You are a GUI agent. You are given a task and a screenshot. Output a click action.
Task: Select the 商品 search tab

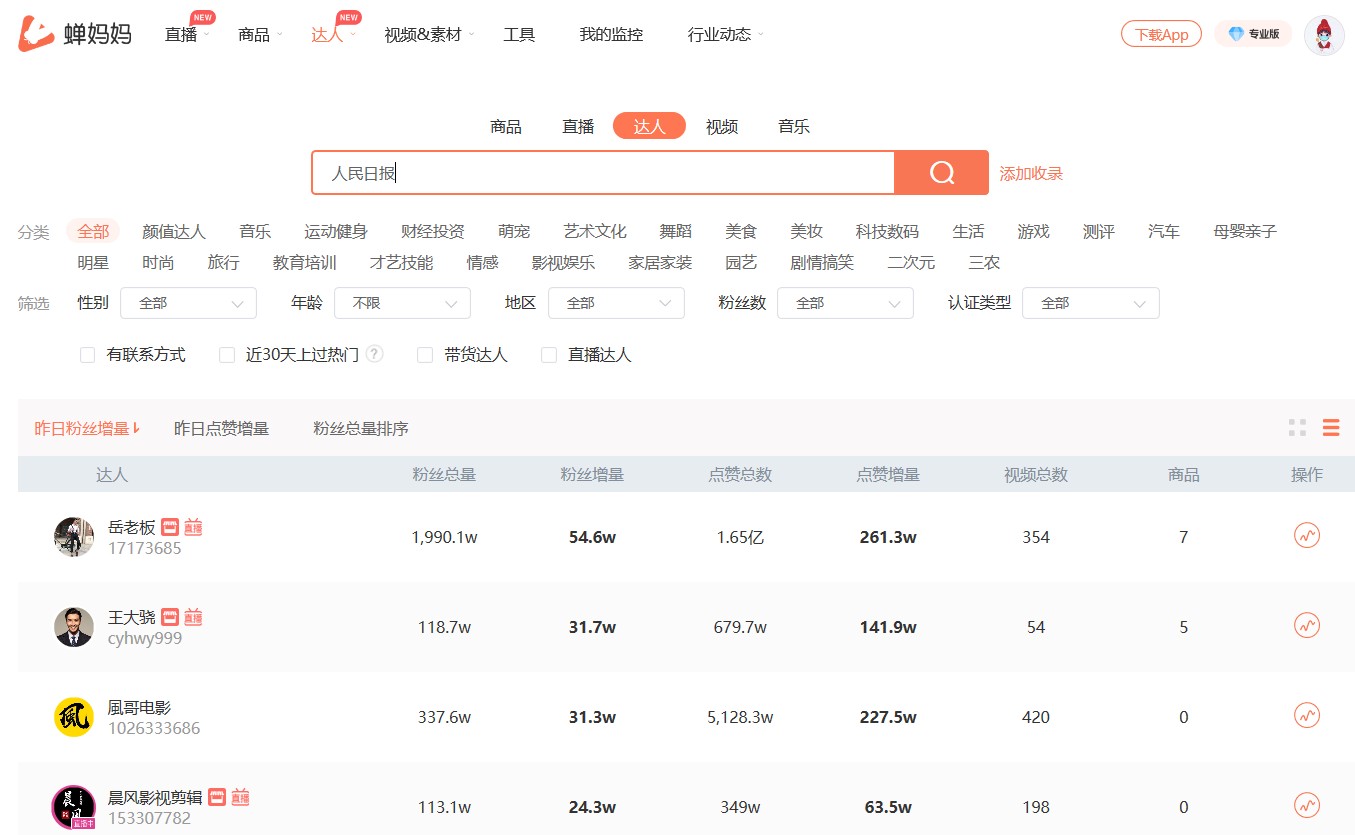506,126
